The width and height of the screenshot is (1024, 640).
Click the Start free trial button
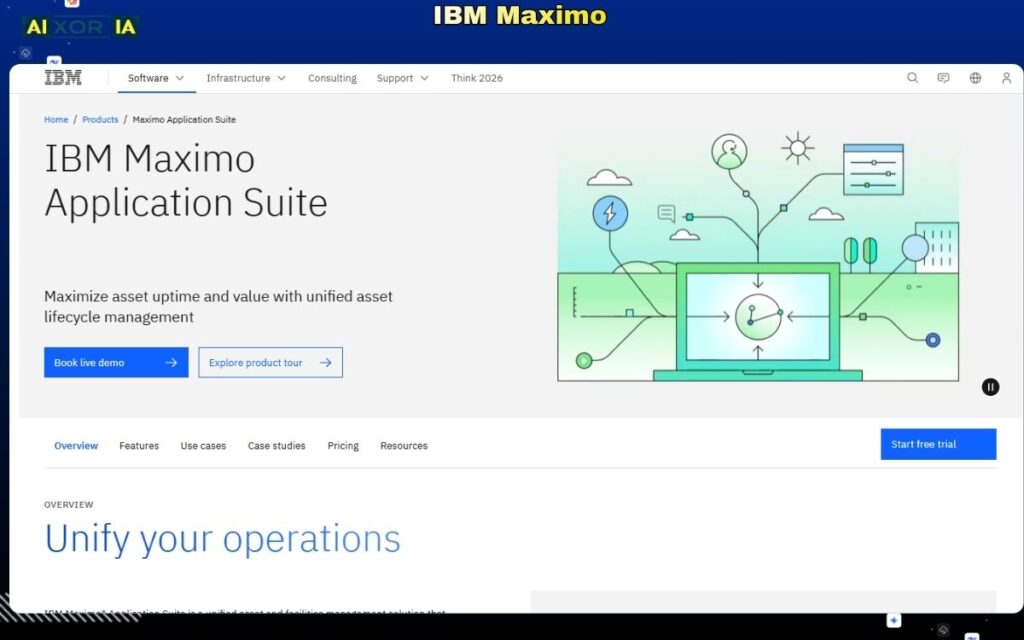pos(938,443)
